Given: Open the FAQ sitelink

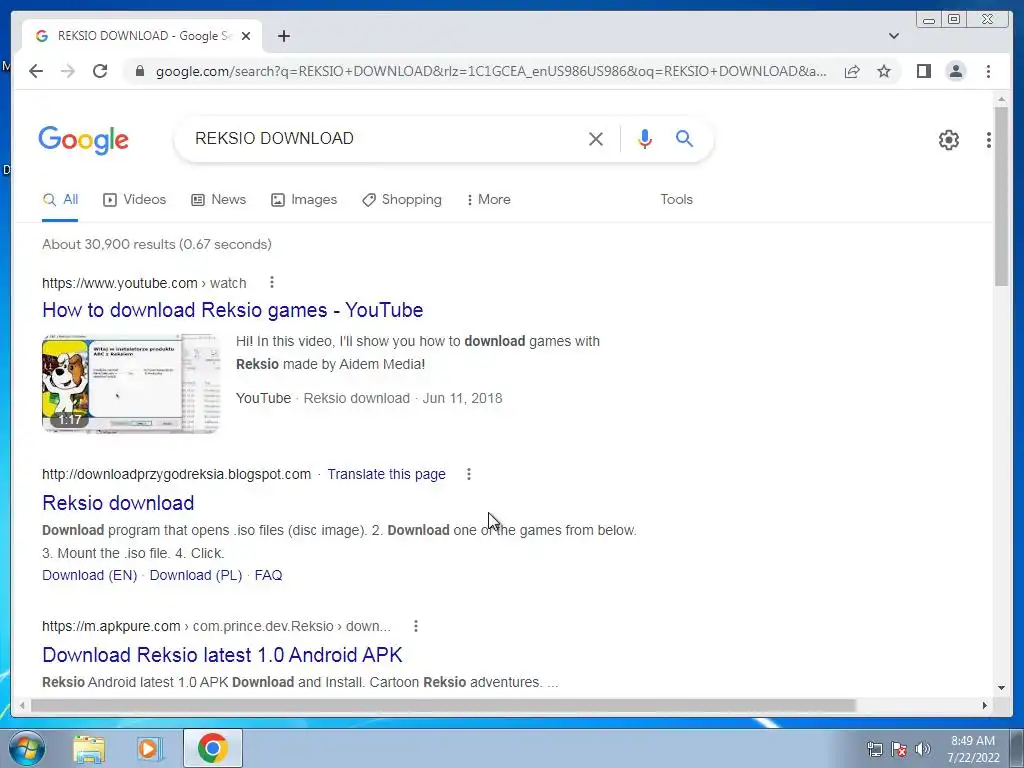Looking at the screenshot, I should 268,575.
